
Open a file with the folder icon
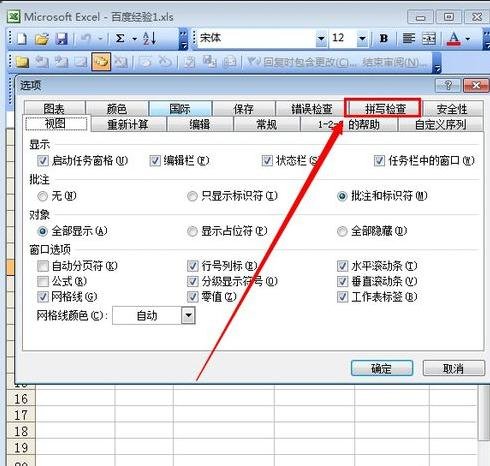pos(42,39)
